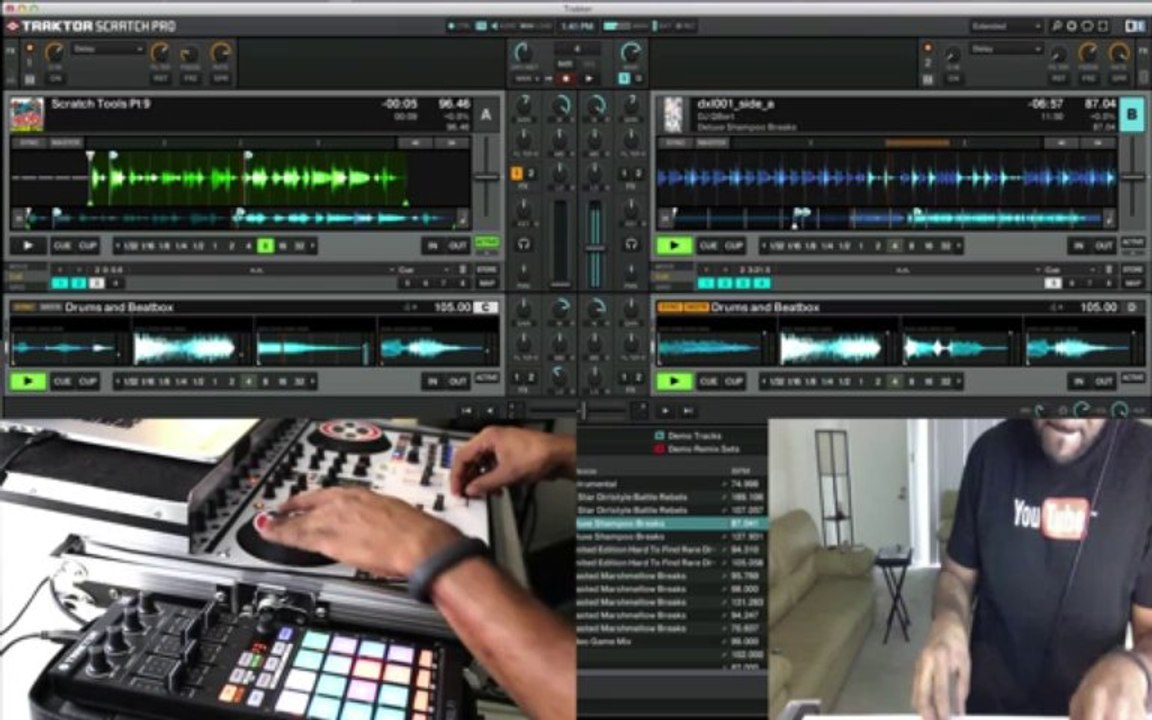
Task: Select the Game Mix row with BPM 99.000
Action: click(x=672, y=641)
